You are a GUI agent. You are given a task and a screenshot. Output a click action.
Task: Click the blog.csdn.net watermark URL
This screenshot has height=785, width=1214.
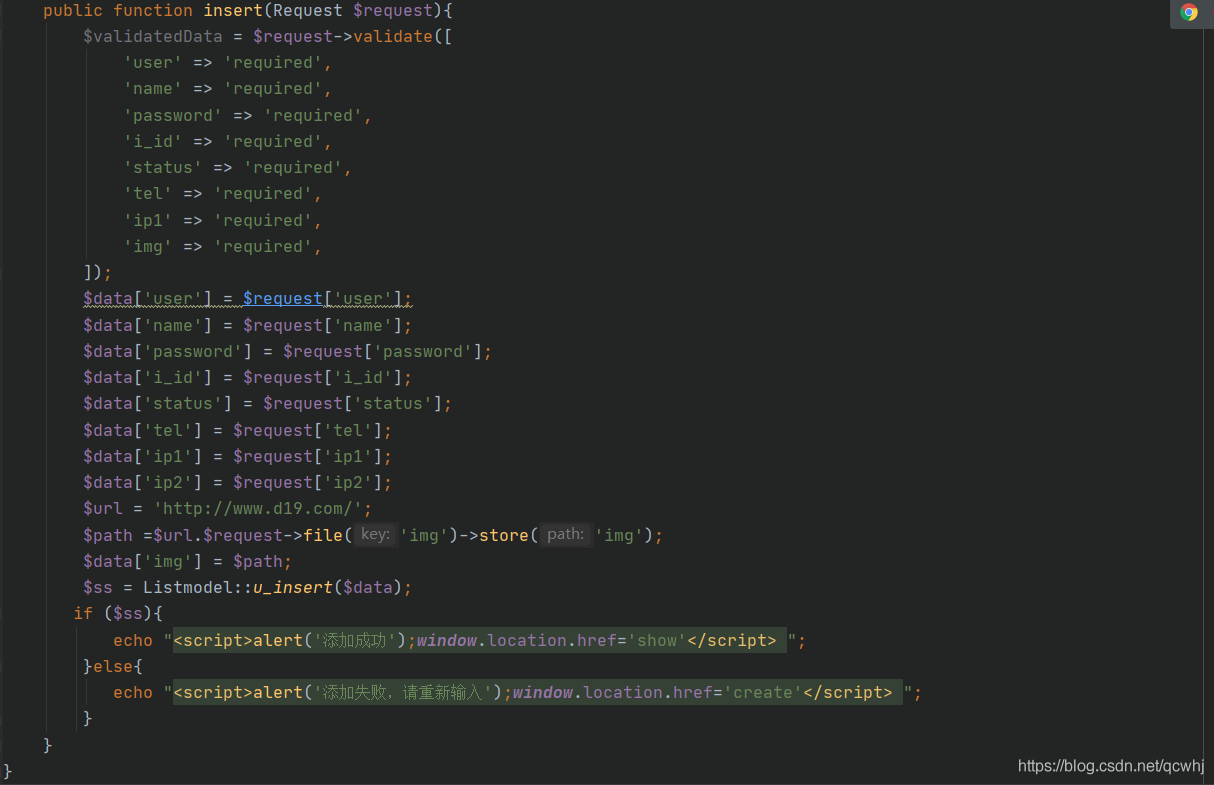tap(1110, 766)
